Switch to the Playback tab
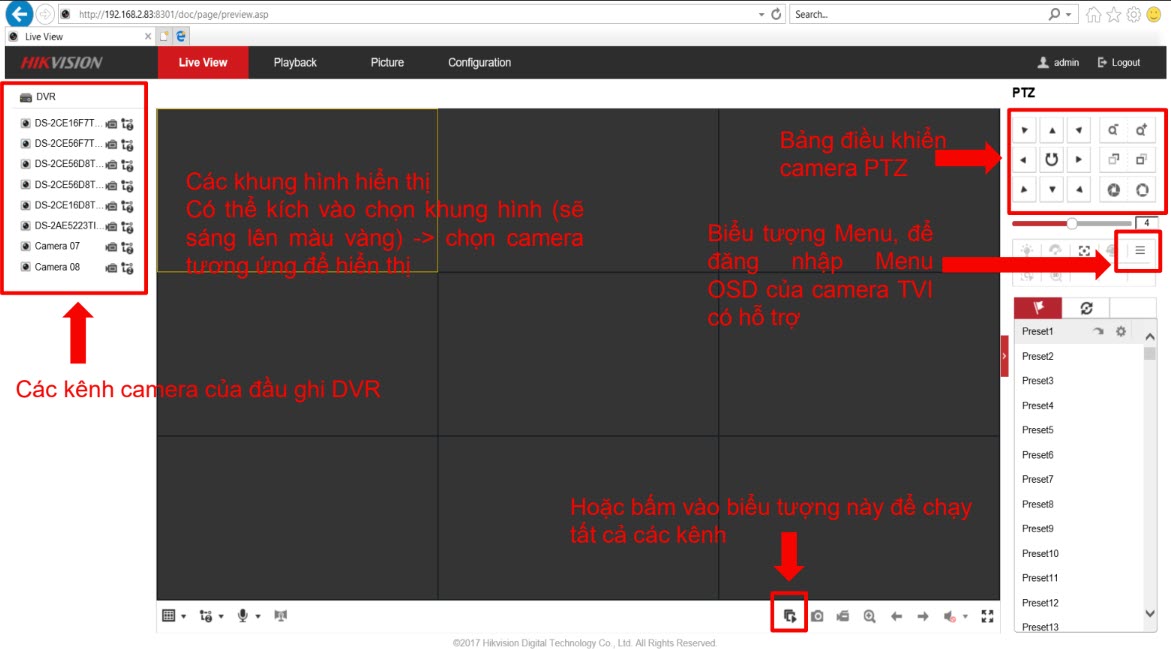Image resolution: width=1171 pixels, height=649 pixels. 295,62
